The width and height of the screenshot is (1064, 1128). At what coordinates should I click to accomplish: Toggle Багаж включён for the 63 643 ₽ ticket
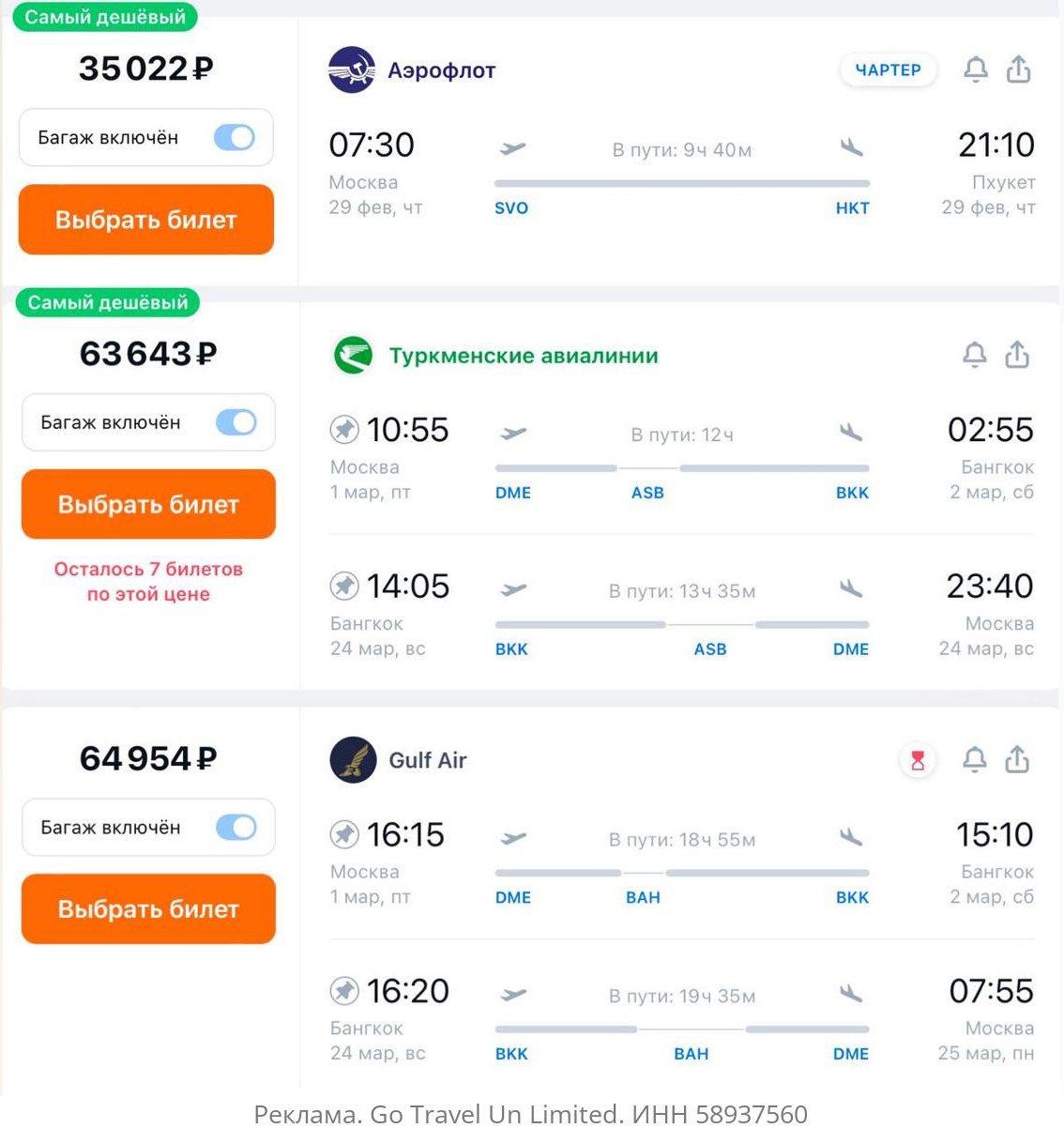tap(236, 422)
